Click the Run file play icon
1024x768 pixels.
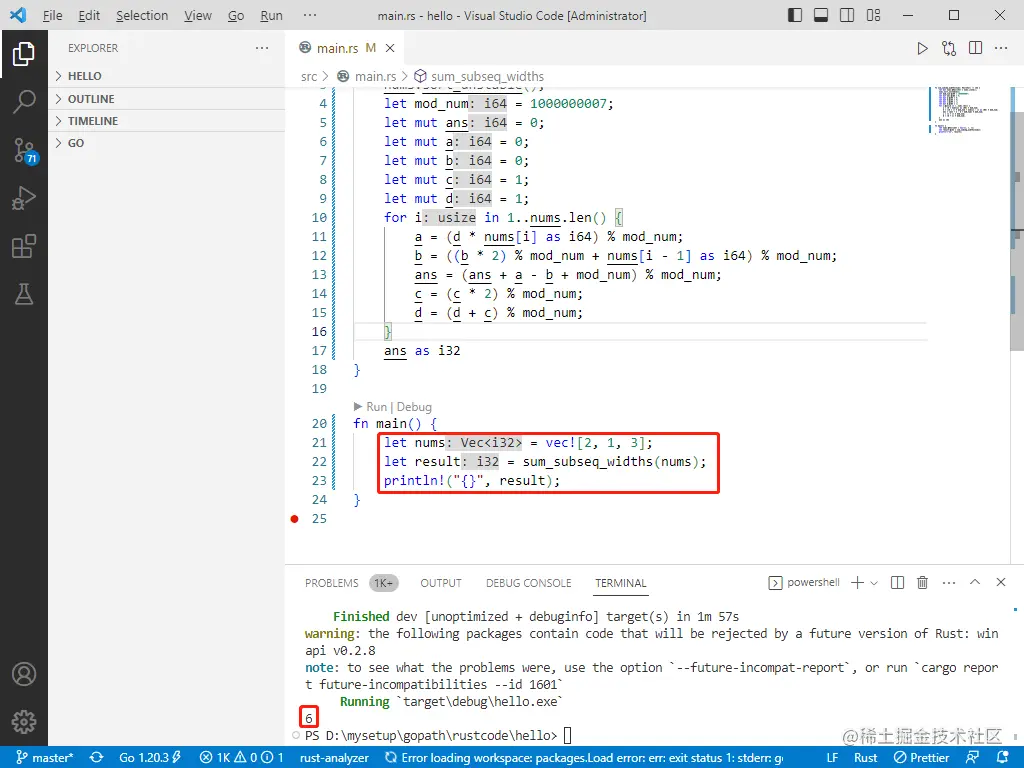coord(922,48)
